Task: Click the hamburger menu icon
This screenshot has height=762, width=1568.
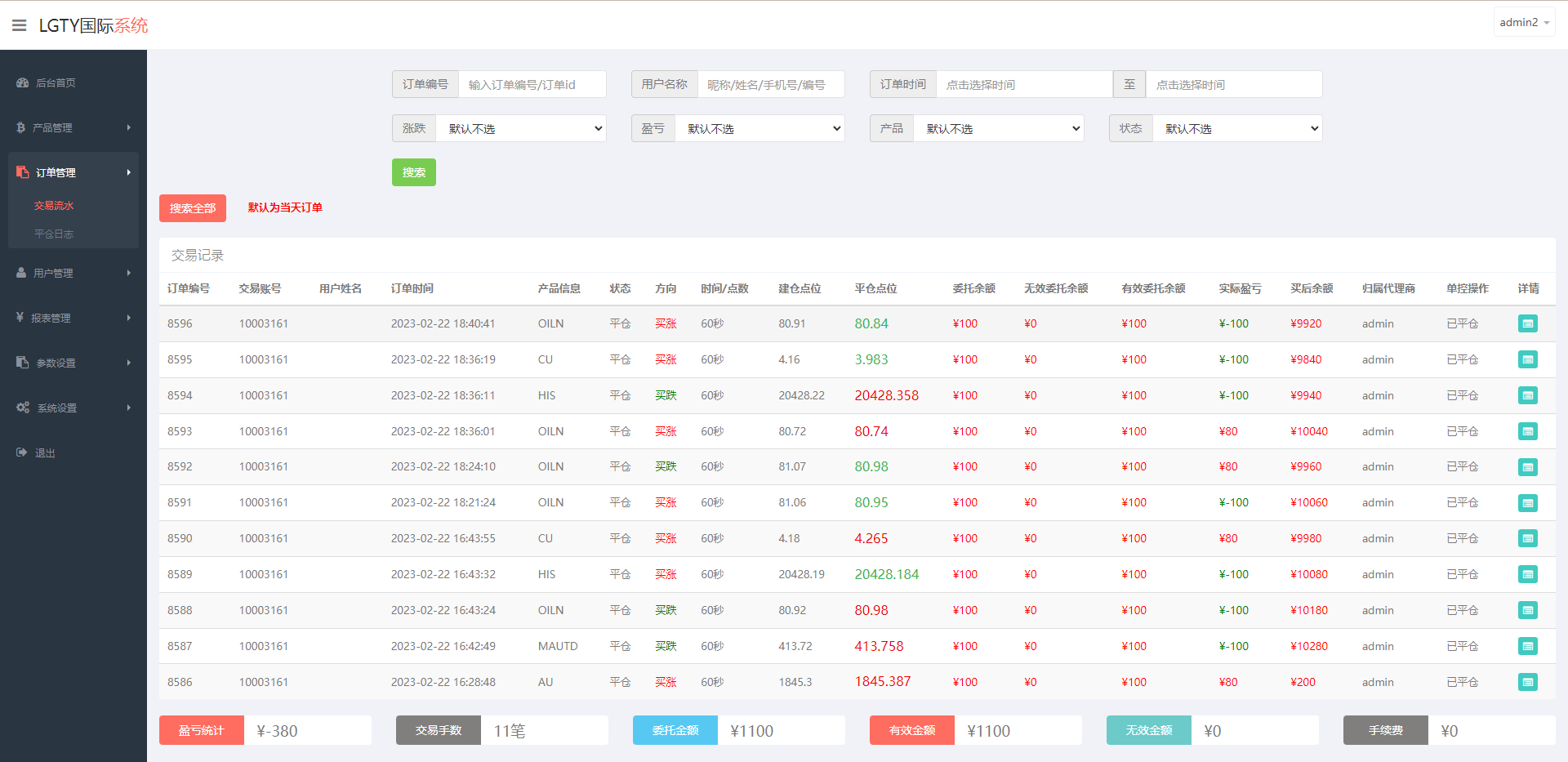Action: [x=20, y=25]
